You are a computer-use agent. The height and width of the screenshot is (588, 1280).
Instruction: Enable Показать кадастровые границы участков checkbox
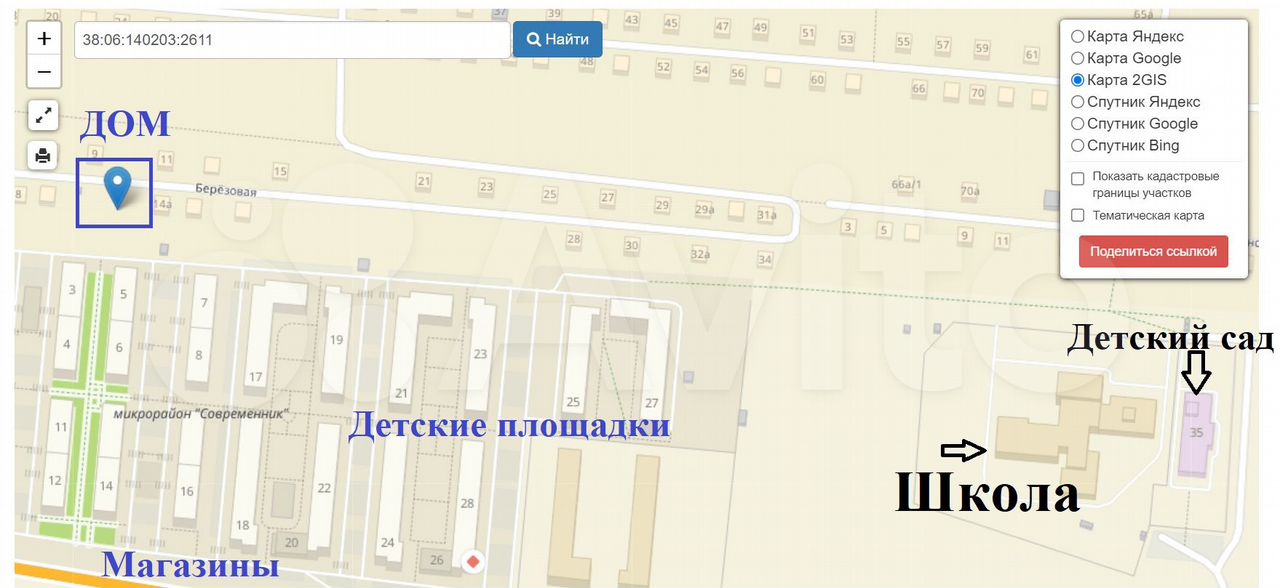click(x=1078, y=178)
